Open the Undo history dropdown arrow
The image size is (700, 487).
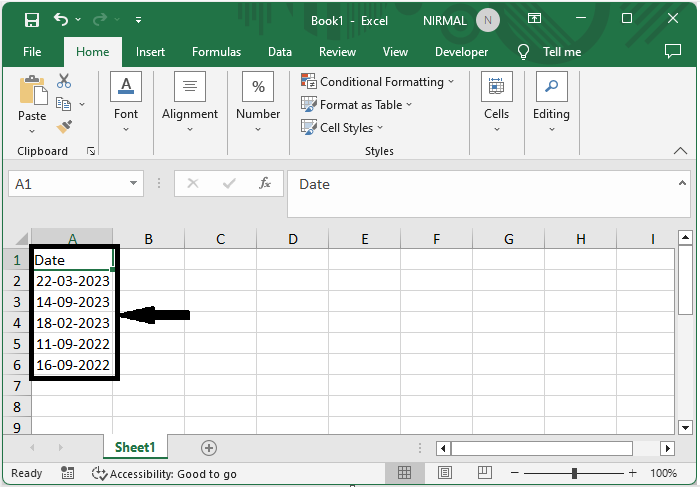coord(78,19)
